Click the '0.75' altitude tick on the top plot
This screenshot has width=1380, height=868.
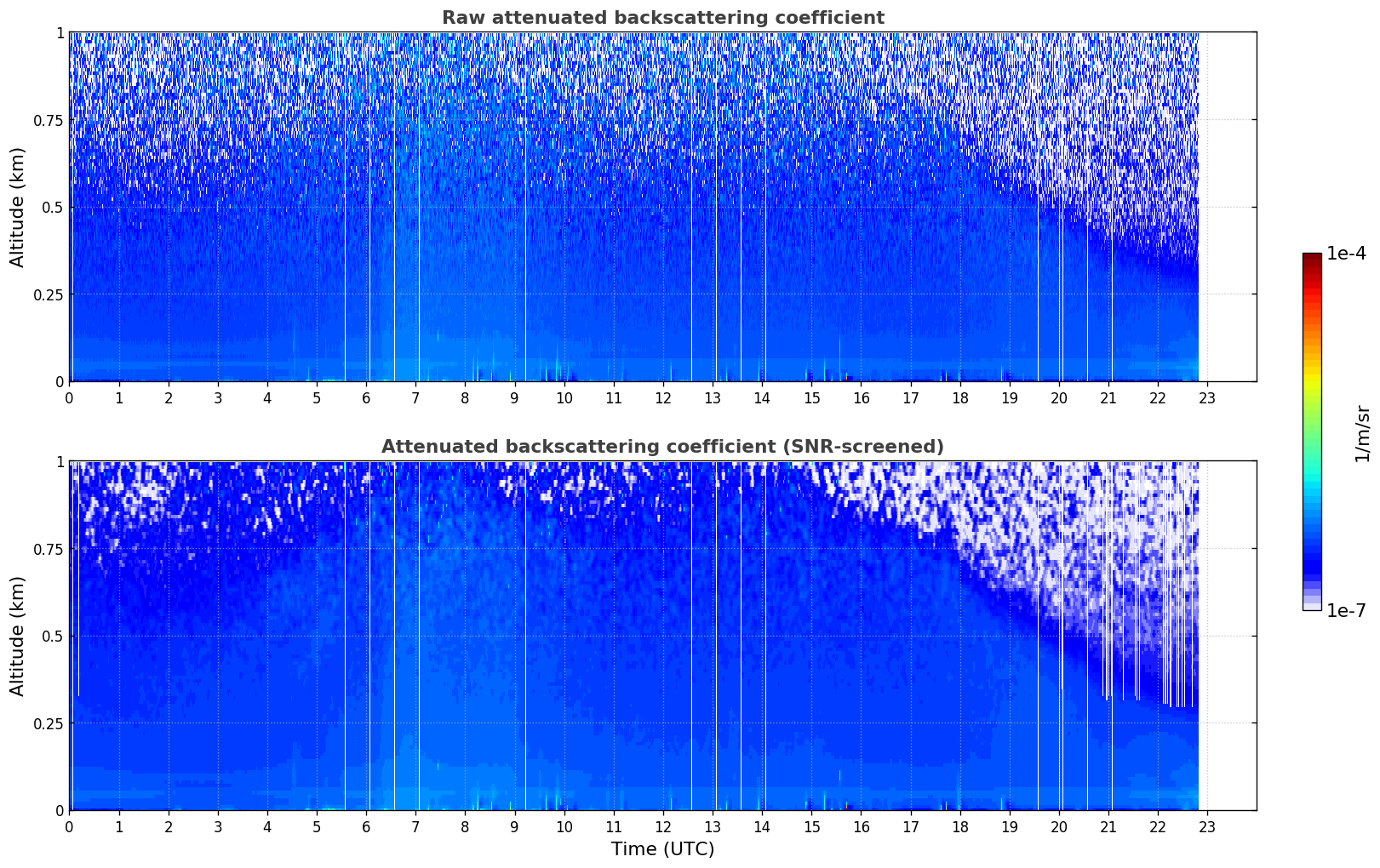(x=49, y=120)
